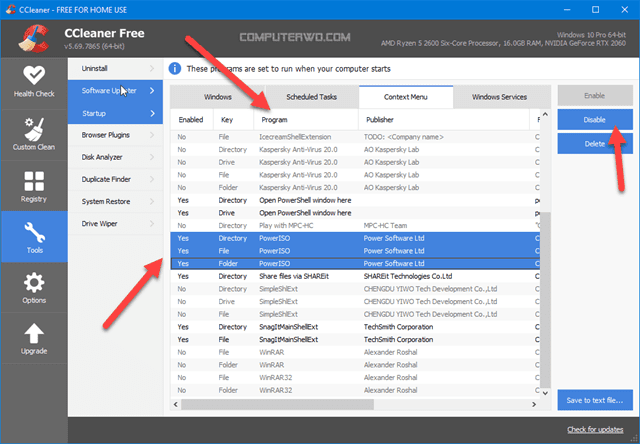This screenshot has height=444, width=640.
Task: Open the Browser Plugins tool entry
Action: coord(115,135)
